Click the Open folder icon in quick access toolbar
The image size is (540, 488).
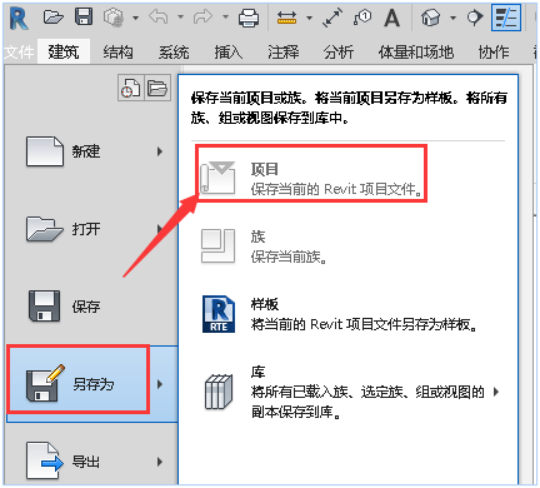[x=53, y=17]
